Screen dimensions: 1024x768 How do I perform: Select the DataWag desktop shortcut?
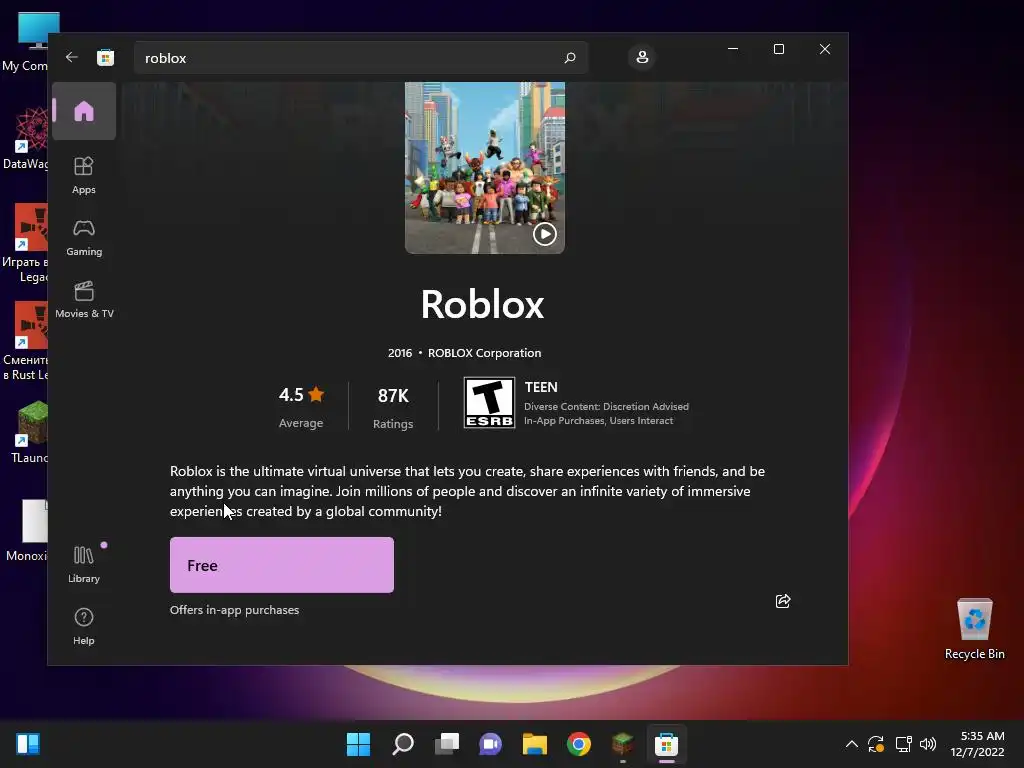26,138
